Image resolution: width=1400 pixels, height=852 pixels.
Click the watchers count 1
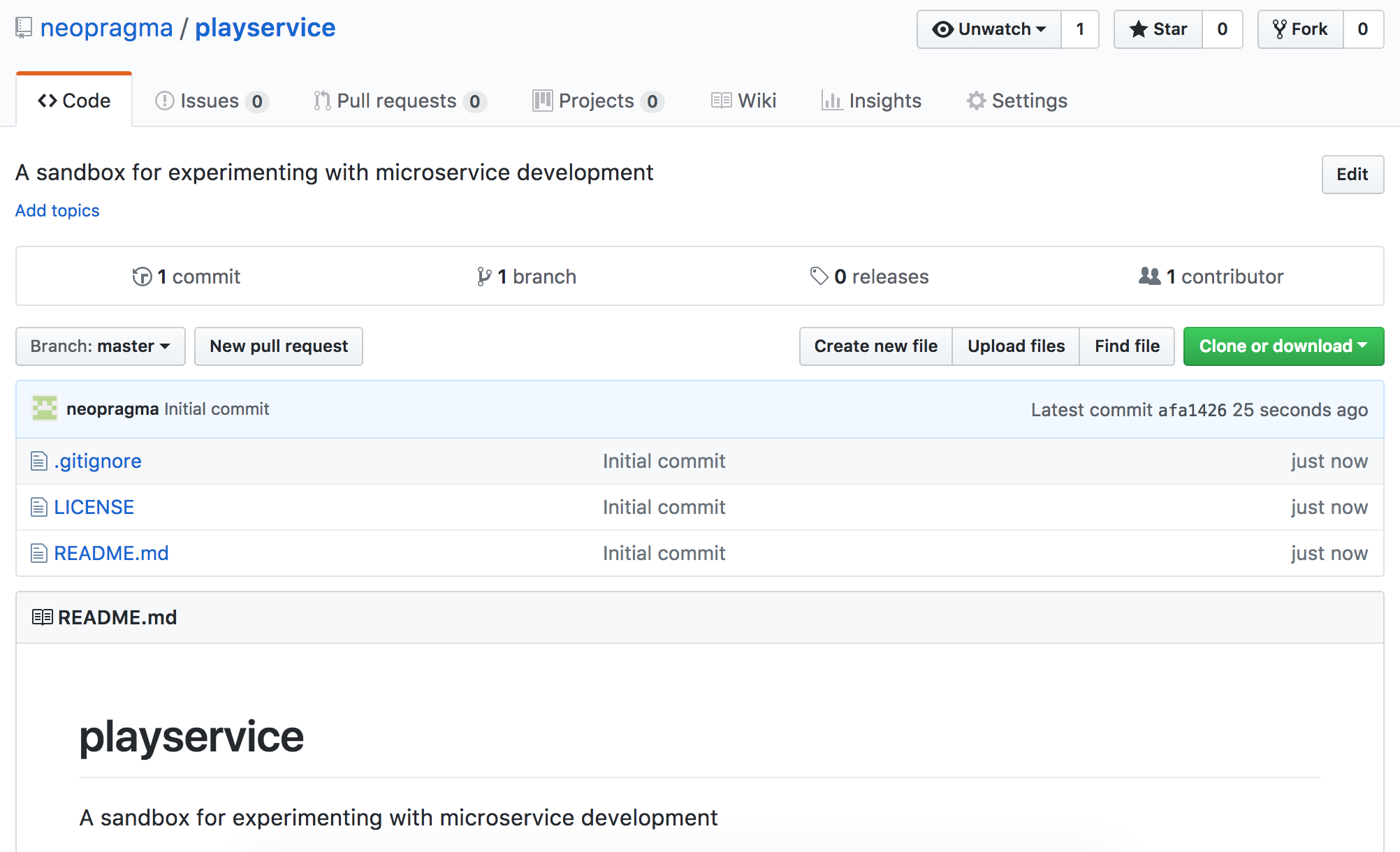click(1080, 29)
